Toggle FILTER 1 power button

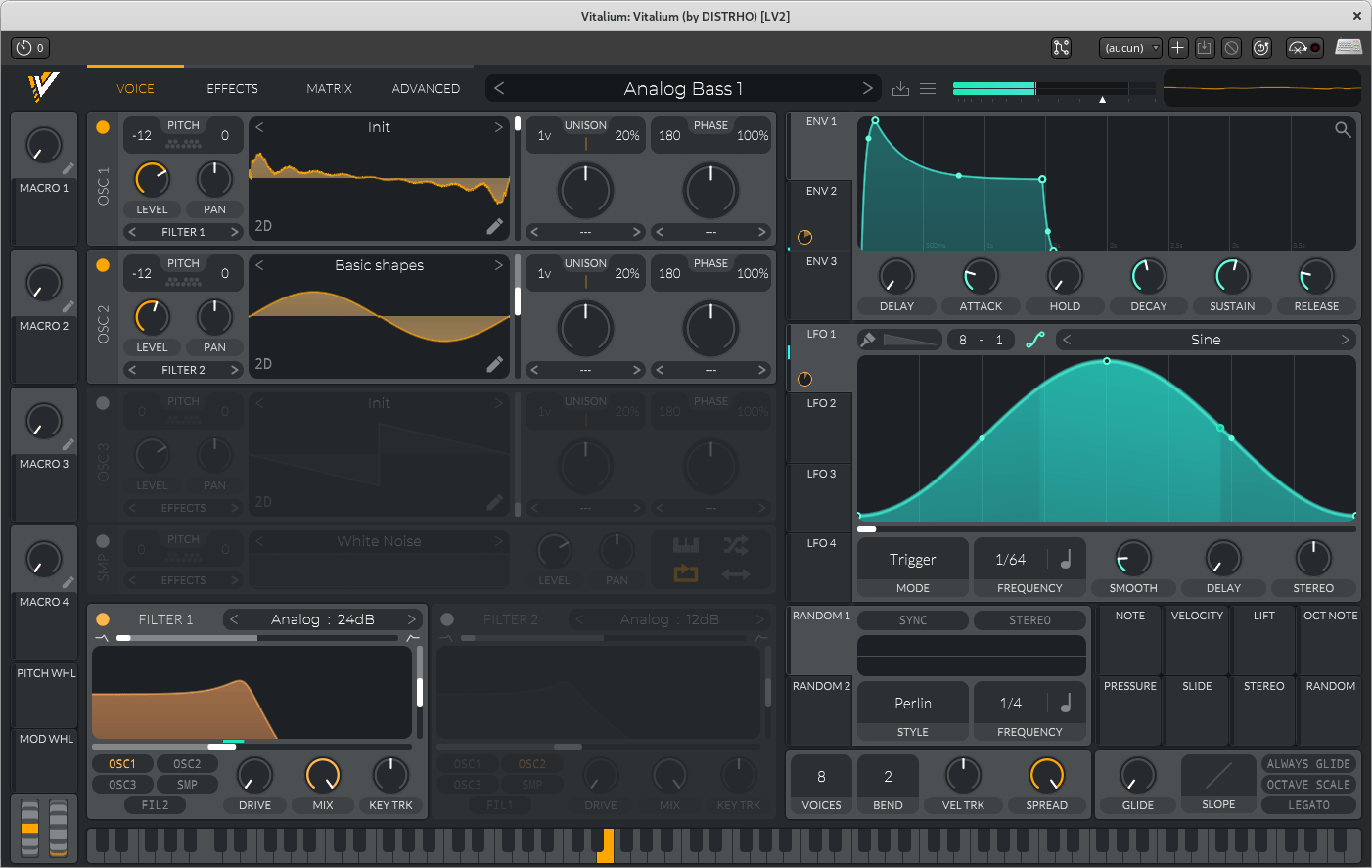[103, 619]
